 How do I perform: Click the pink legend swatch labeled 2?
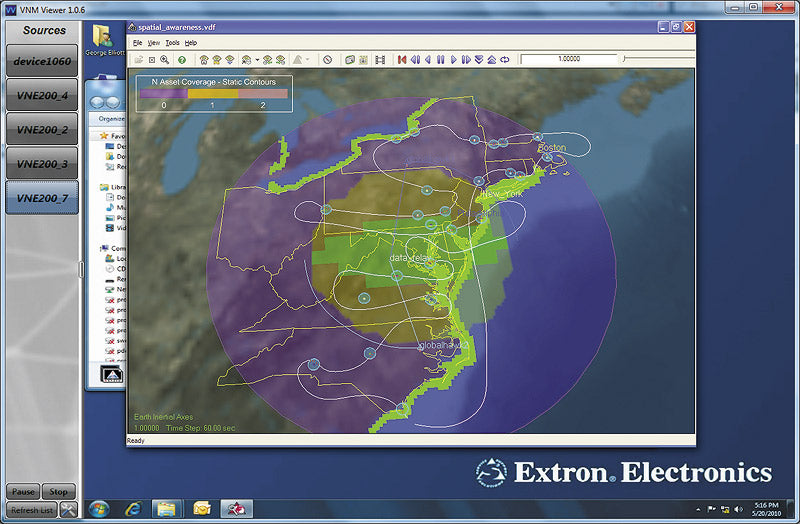[263, 94]
